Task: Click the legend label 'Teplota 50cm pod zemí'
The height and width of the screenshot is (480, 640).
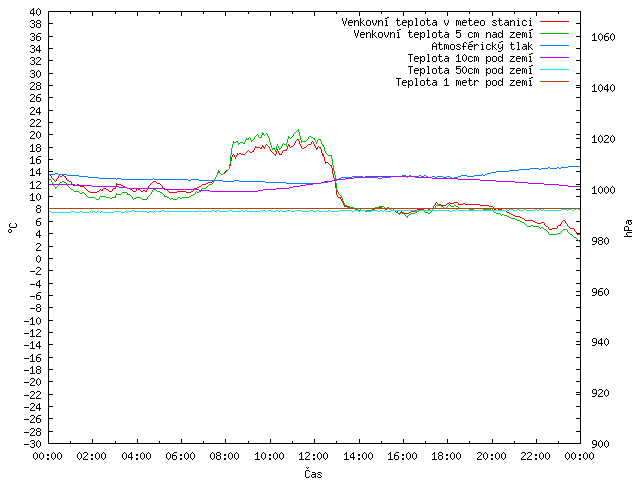Action: coord(470,70)
